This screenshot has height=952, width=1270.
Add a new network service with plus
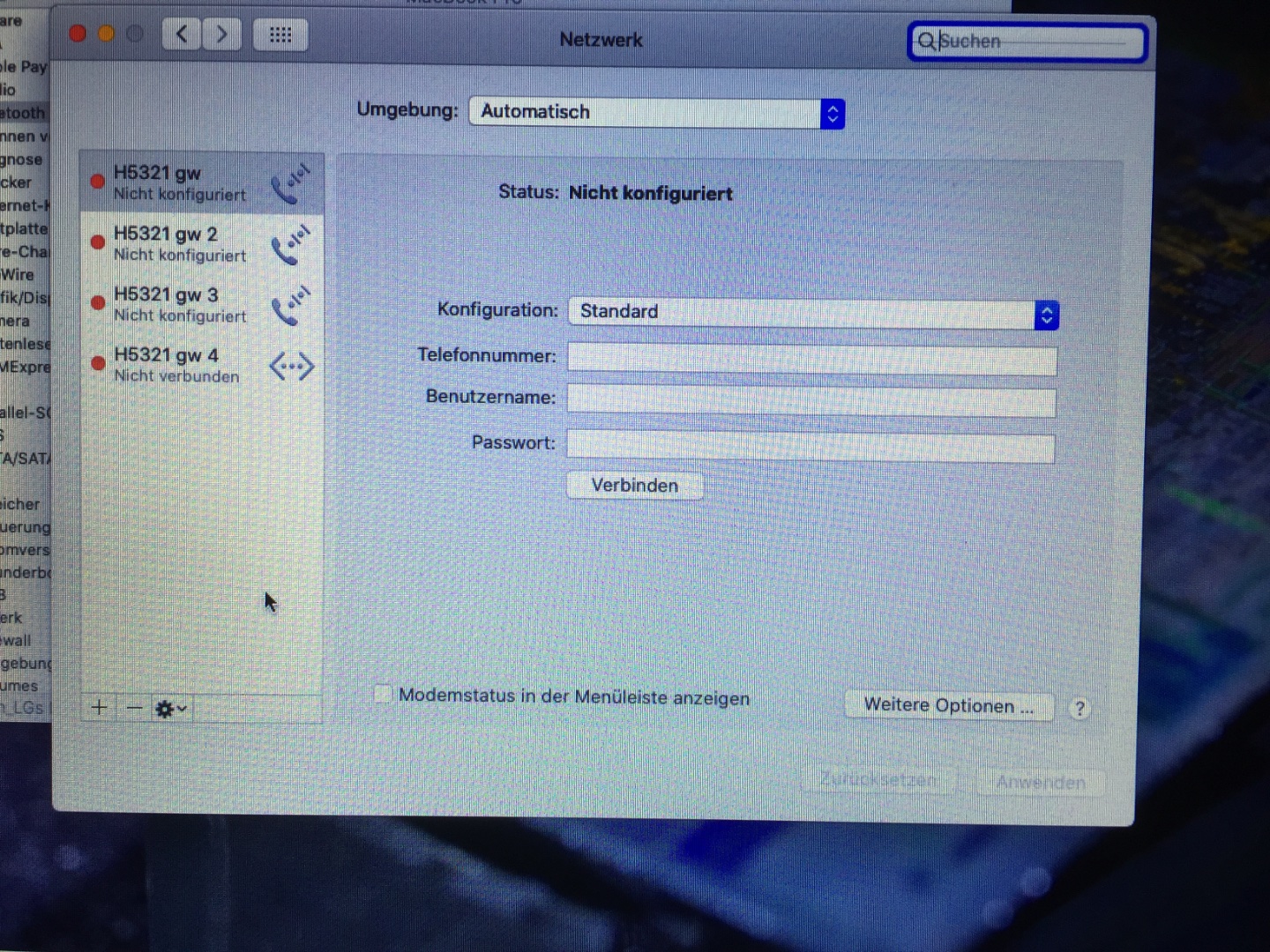tap(100, 707)
